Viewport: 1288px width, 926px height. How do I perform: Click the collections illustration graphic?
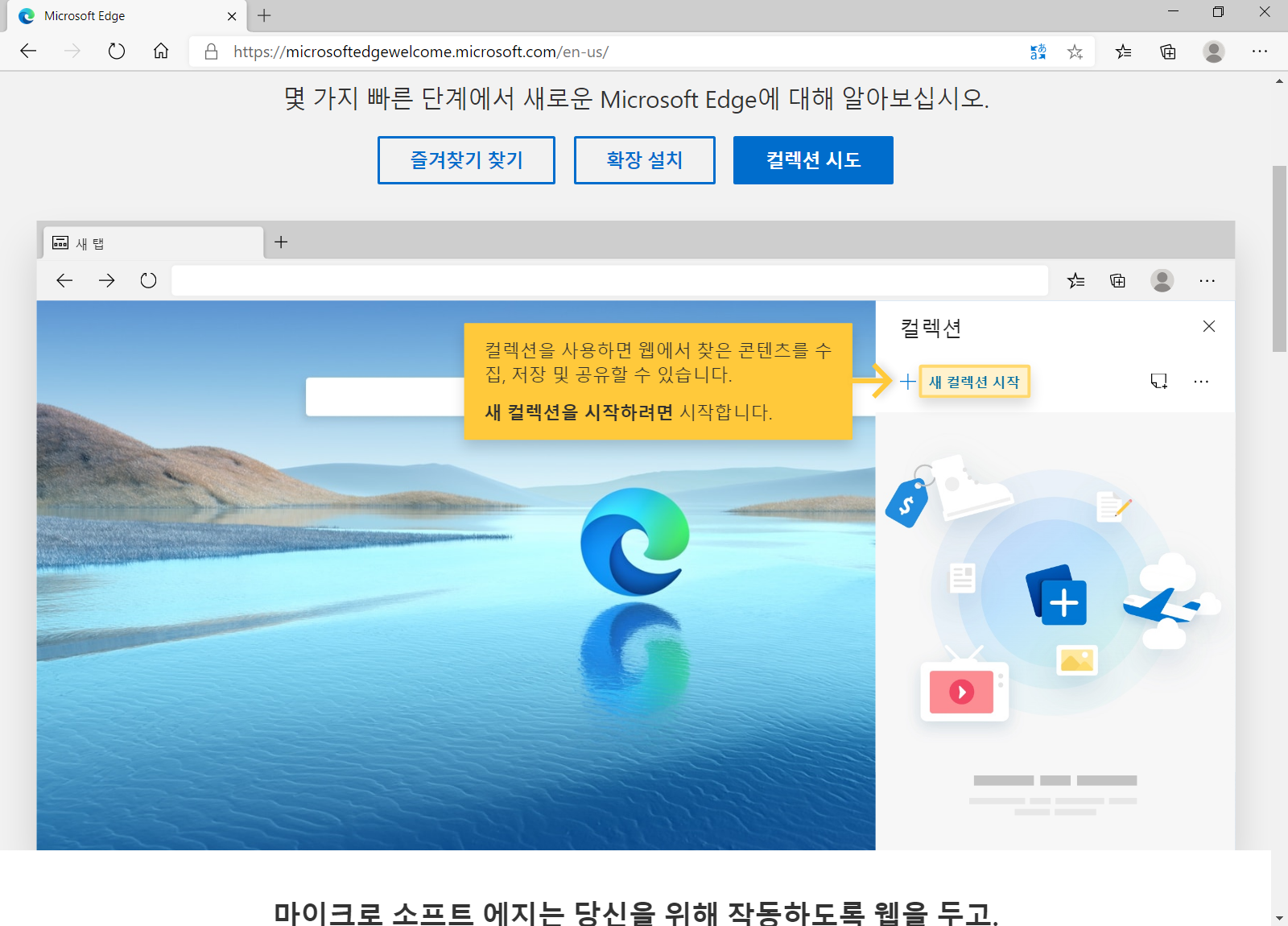1053,592
